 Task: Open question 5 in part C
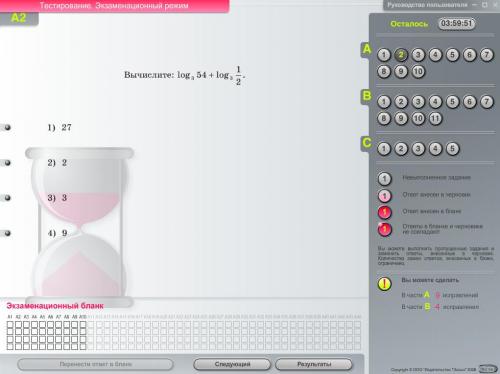452,149
